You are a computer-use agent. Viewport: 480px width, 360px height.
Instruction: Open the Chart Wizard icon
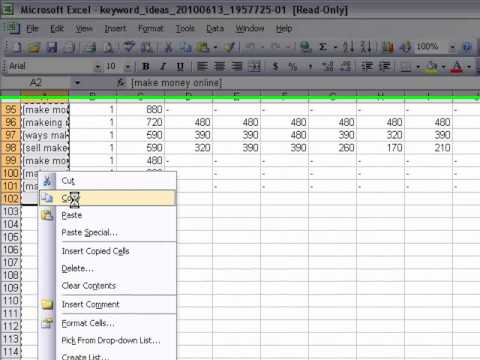388,47
